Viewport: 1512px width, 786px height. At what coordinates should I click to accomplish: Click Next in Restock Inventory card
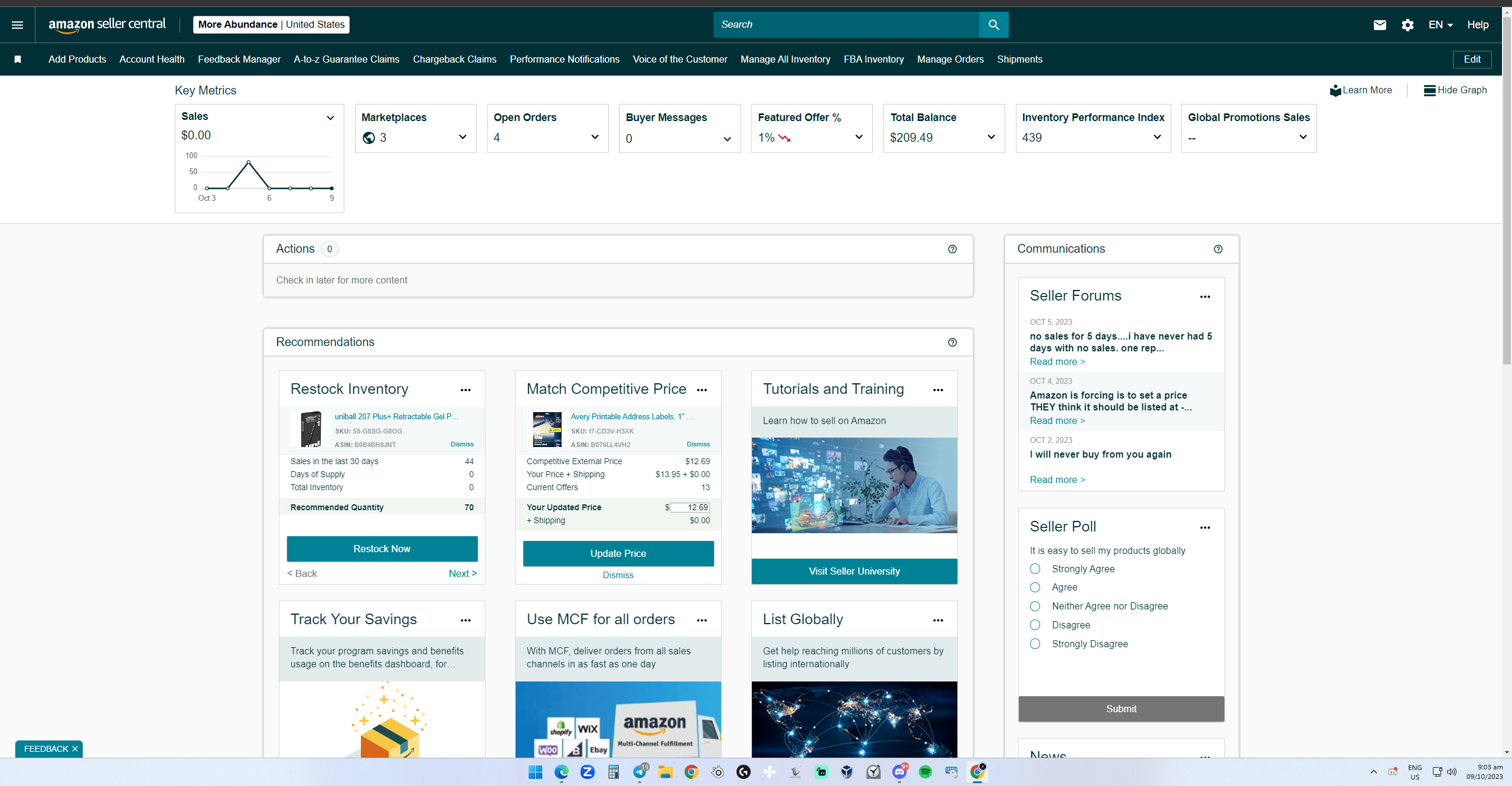[x=463, y=573]
